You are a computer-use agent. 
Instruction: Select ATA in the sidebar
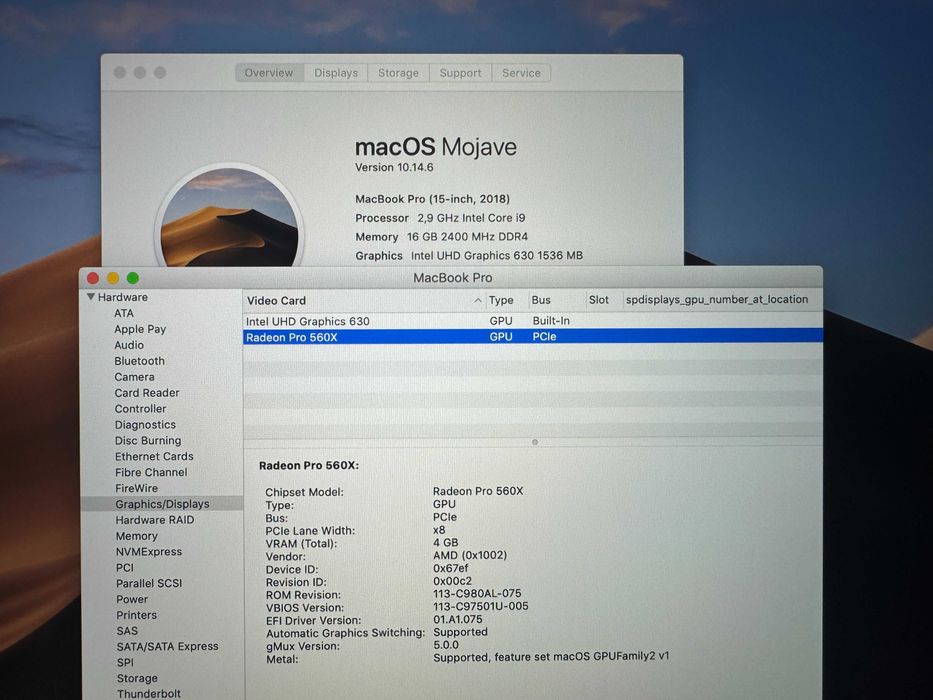tap(124, 313)
